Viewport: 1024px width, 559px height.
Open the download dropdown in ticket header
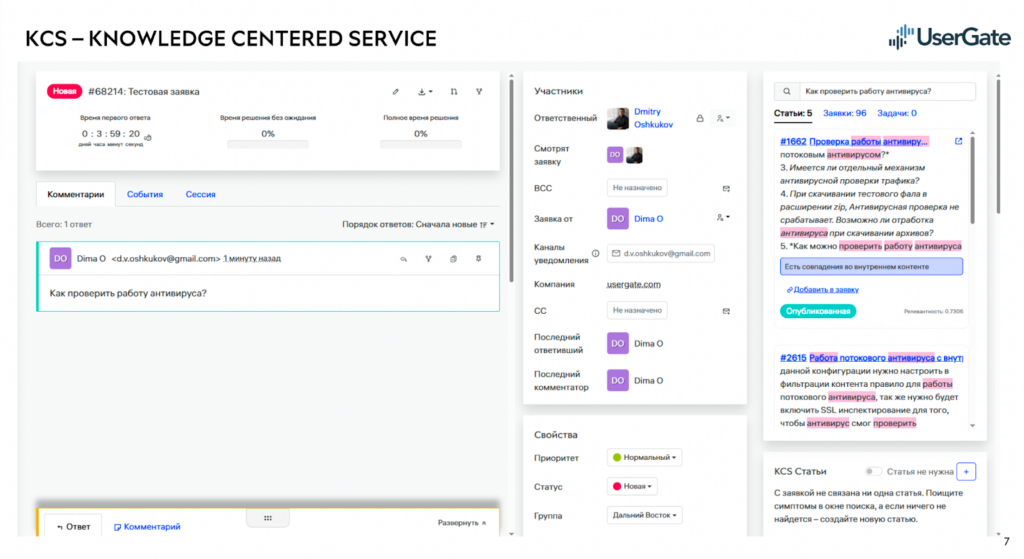tap(424, 91)
